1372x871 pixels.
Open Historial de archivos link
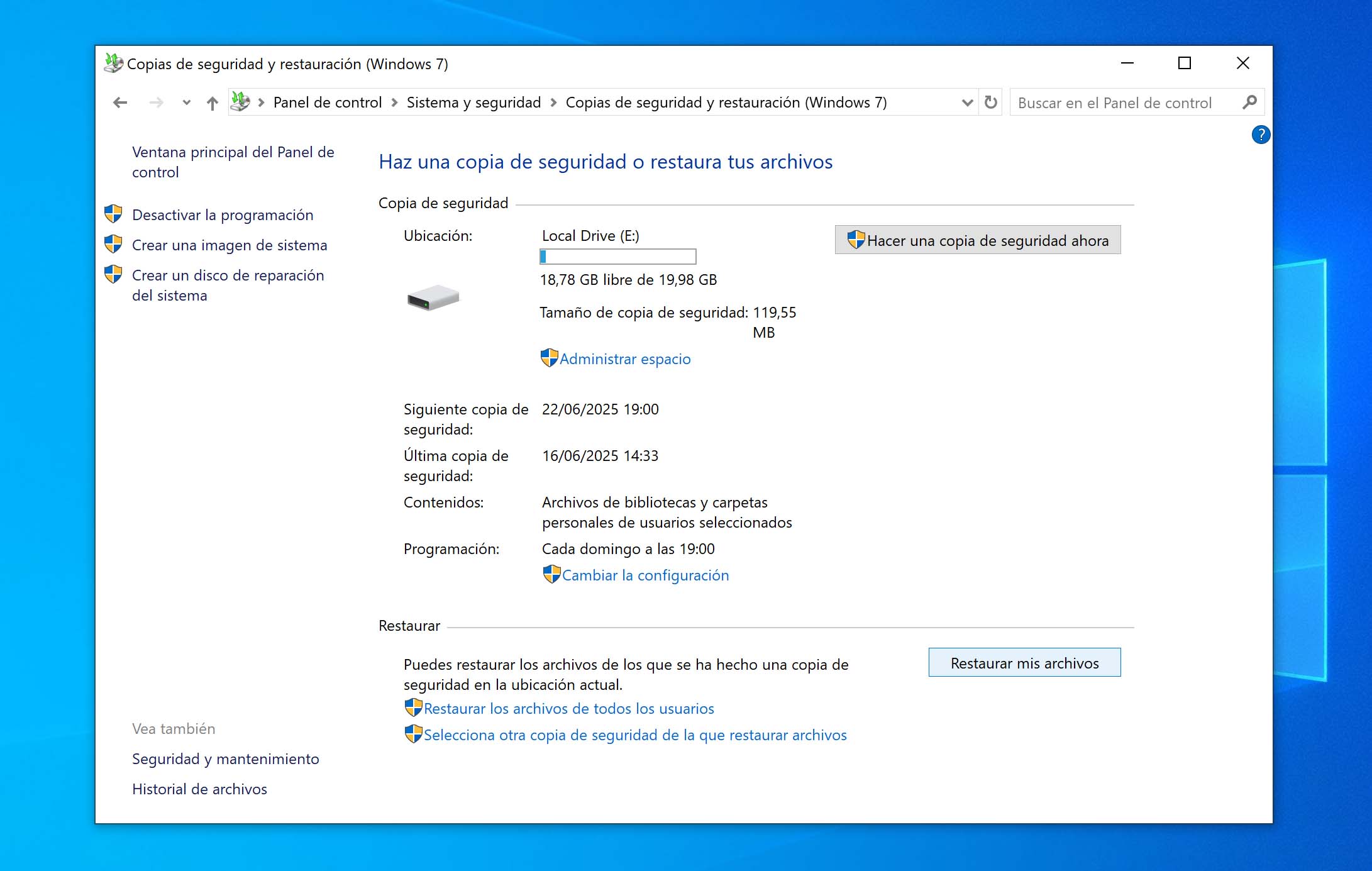[199, 789]
